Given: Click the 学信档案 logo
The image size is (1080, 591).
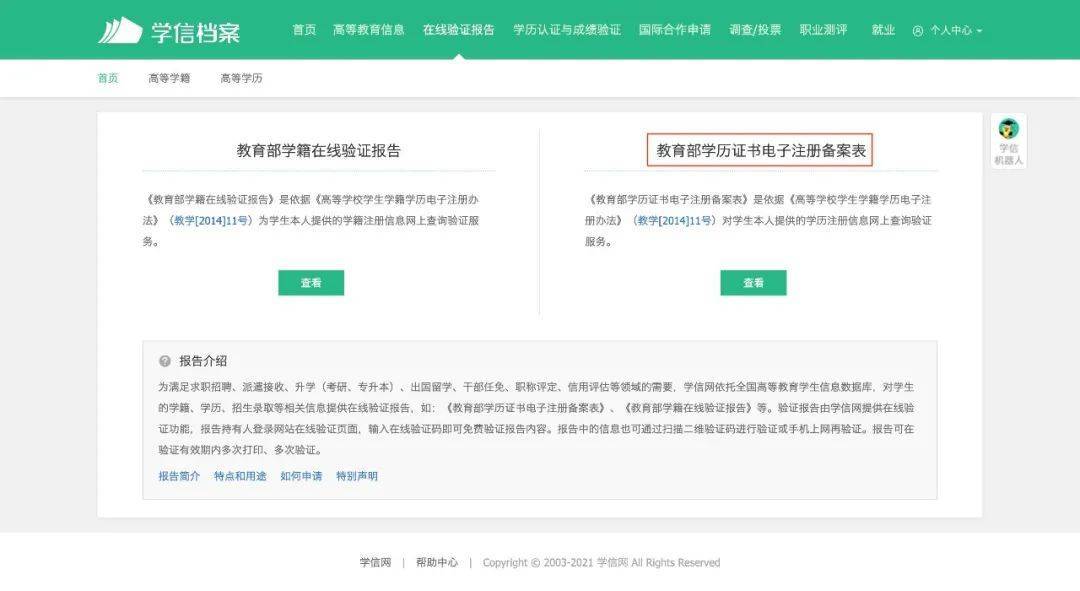Looking at the screenshot, I should pos(169,31).
